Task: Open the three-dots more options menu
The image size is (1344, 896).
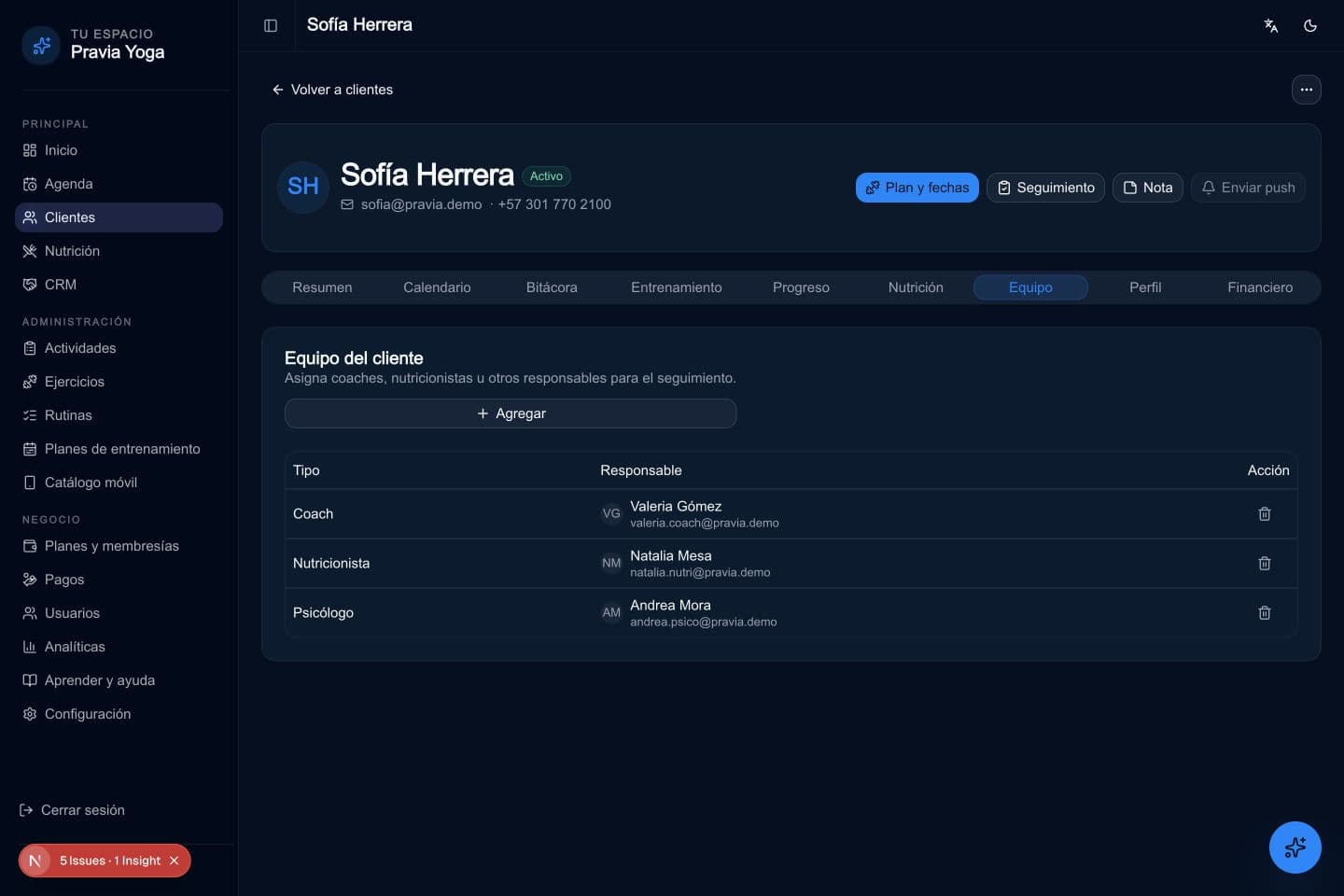Action: coord(1306,90)
